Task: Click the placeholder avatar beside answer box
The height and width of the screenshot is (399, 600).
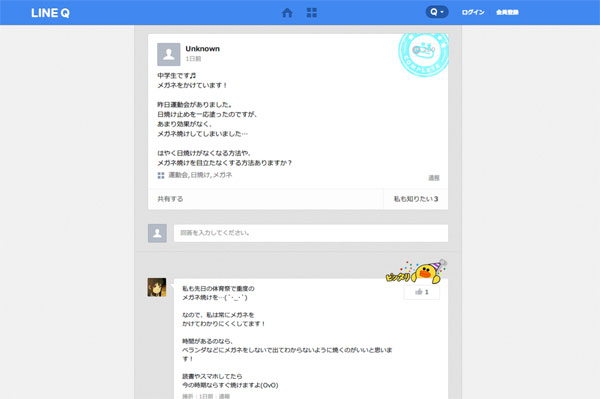Action: tap(157, 233)
